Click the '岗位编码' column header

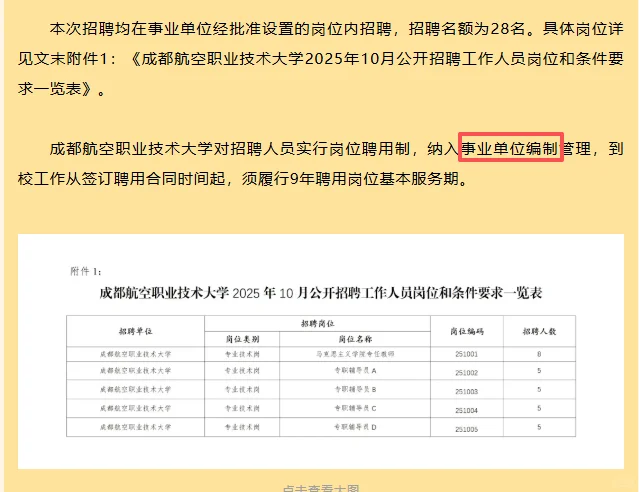467,331
